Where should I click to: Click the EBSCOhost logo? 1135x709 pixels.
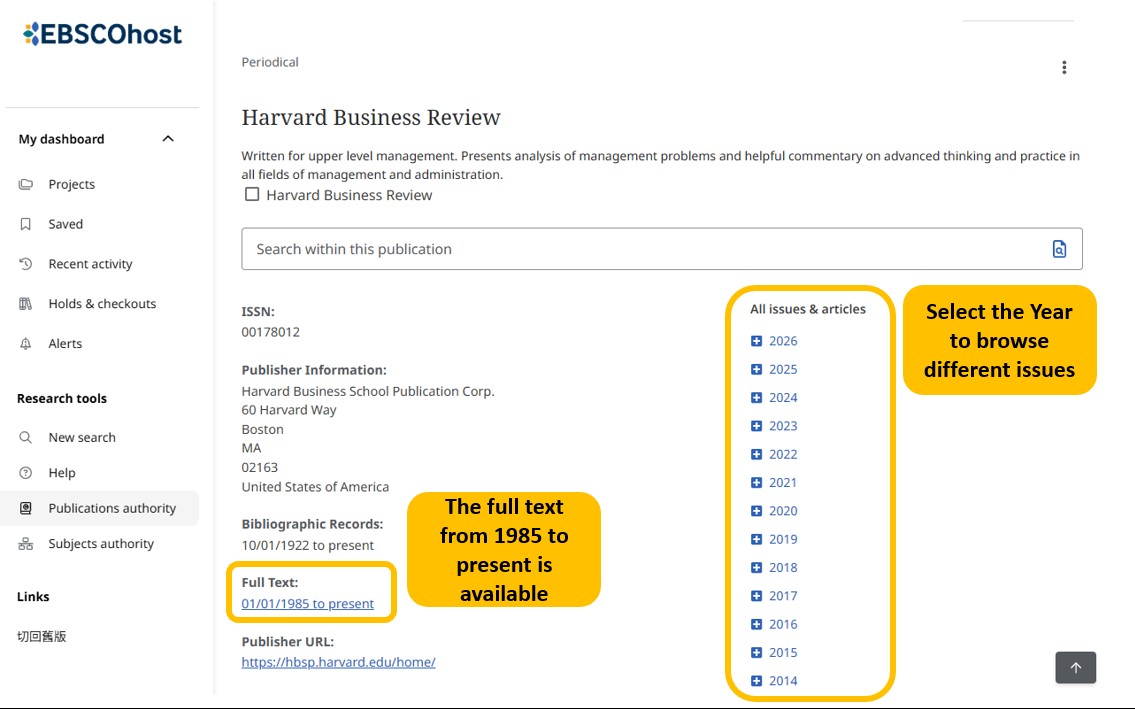pos(102,35)
